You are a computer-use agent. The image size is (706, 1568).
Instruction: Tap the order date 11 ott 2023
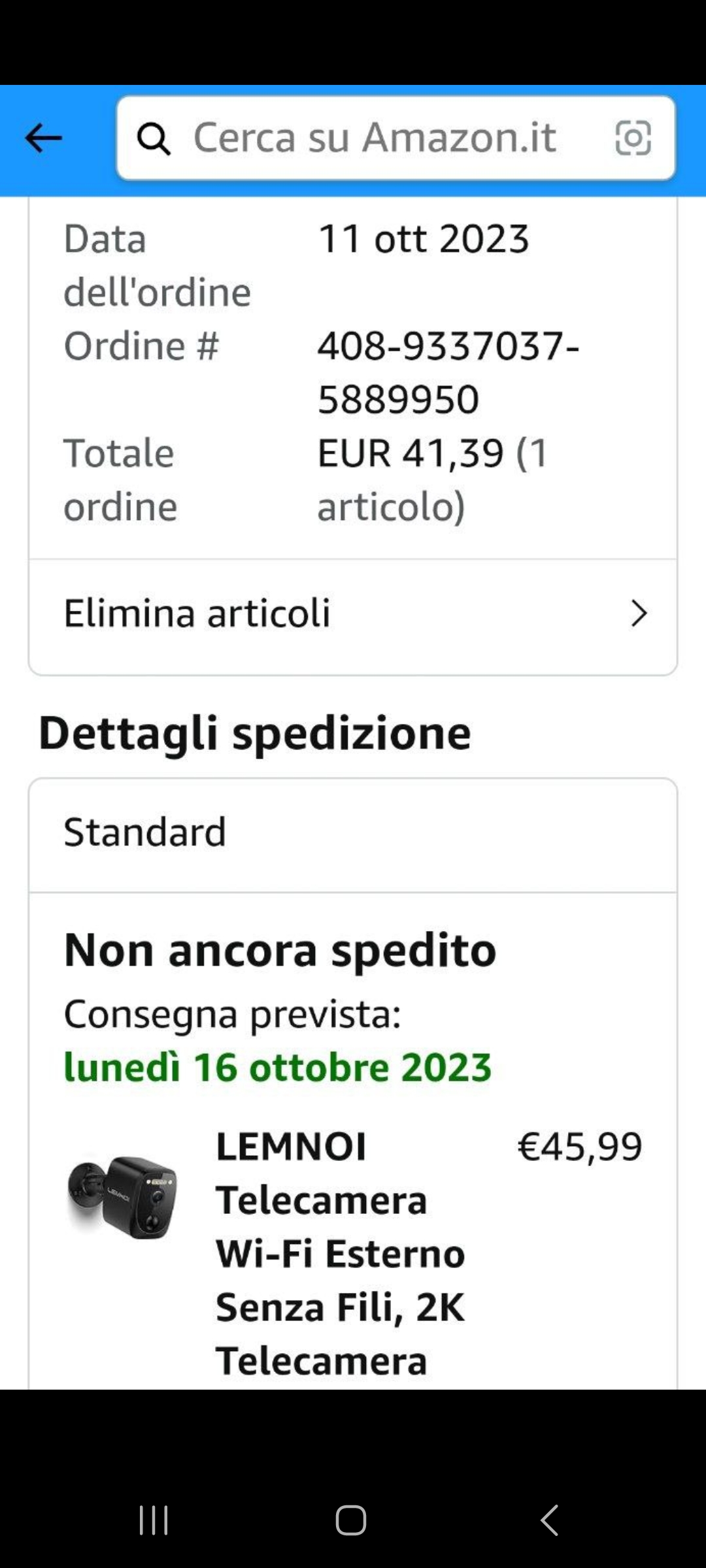[424, 238]
